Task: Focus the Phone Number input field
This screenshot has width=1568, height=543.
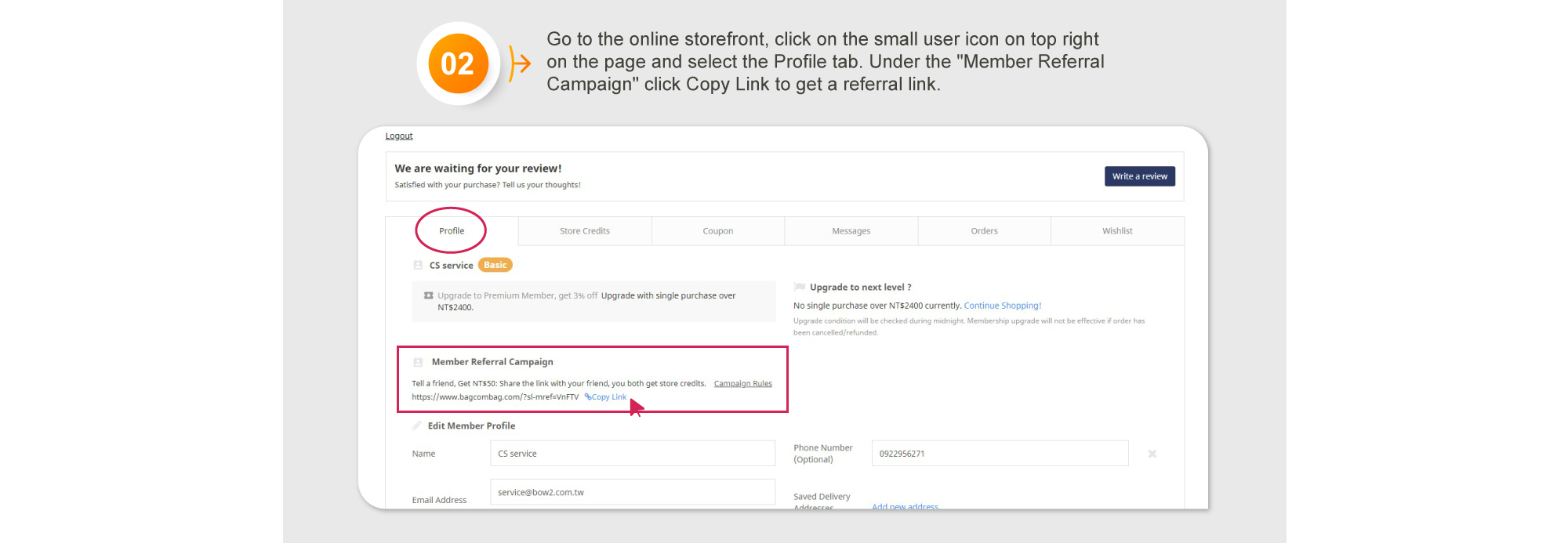Action: click(x=1000, y=454)
